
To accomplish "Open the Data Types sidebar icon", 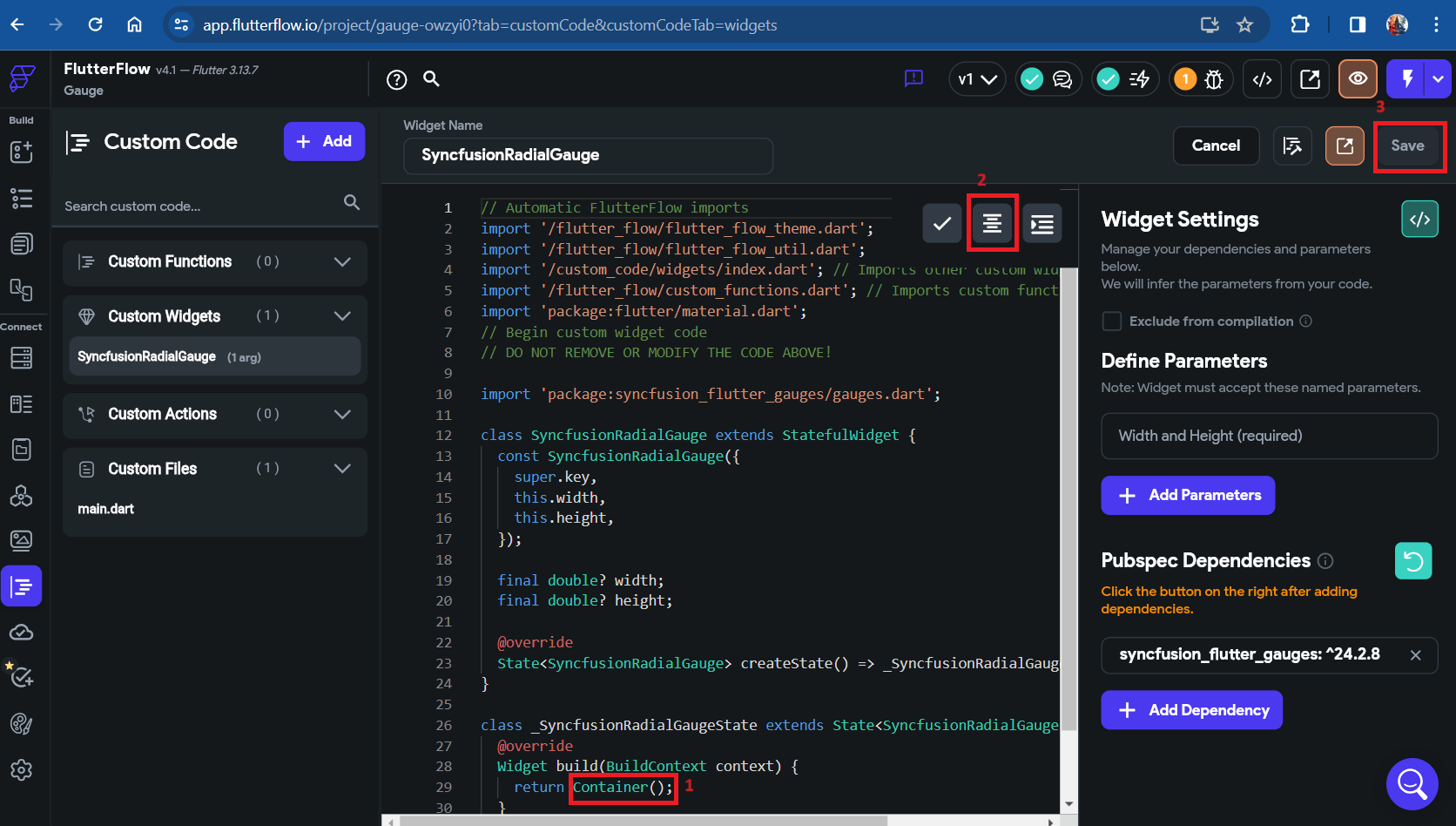I will click(21, 403).
